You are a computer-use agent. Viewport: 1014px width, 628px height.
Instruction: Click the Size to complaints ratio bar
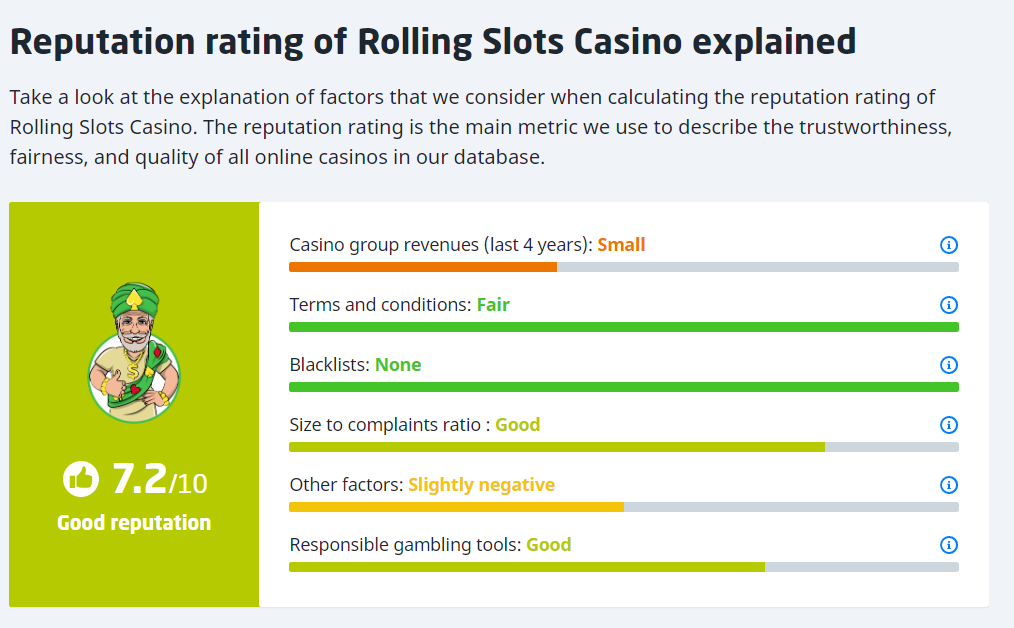557,447
